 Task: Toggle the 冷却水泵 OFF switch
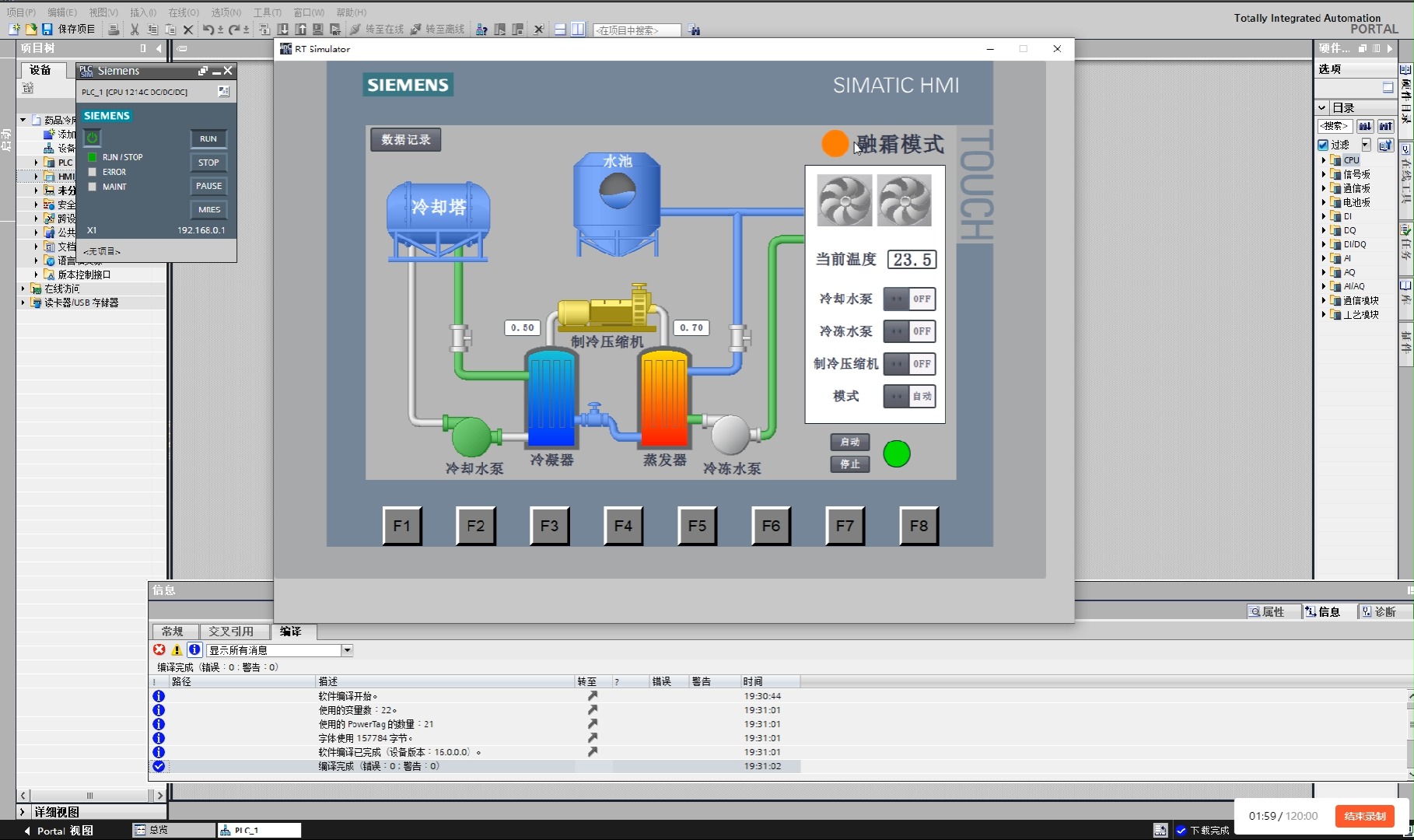tap(909, 299)
